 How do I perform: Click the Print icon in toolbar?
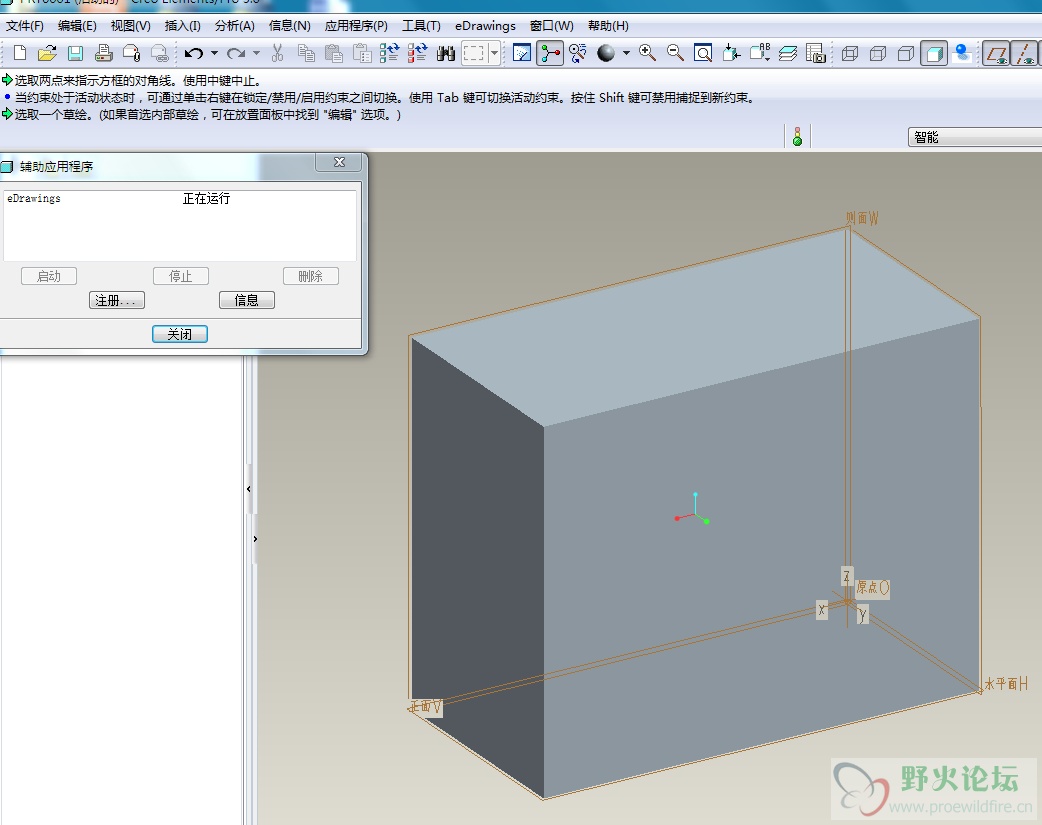point(103,53)
